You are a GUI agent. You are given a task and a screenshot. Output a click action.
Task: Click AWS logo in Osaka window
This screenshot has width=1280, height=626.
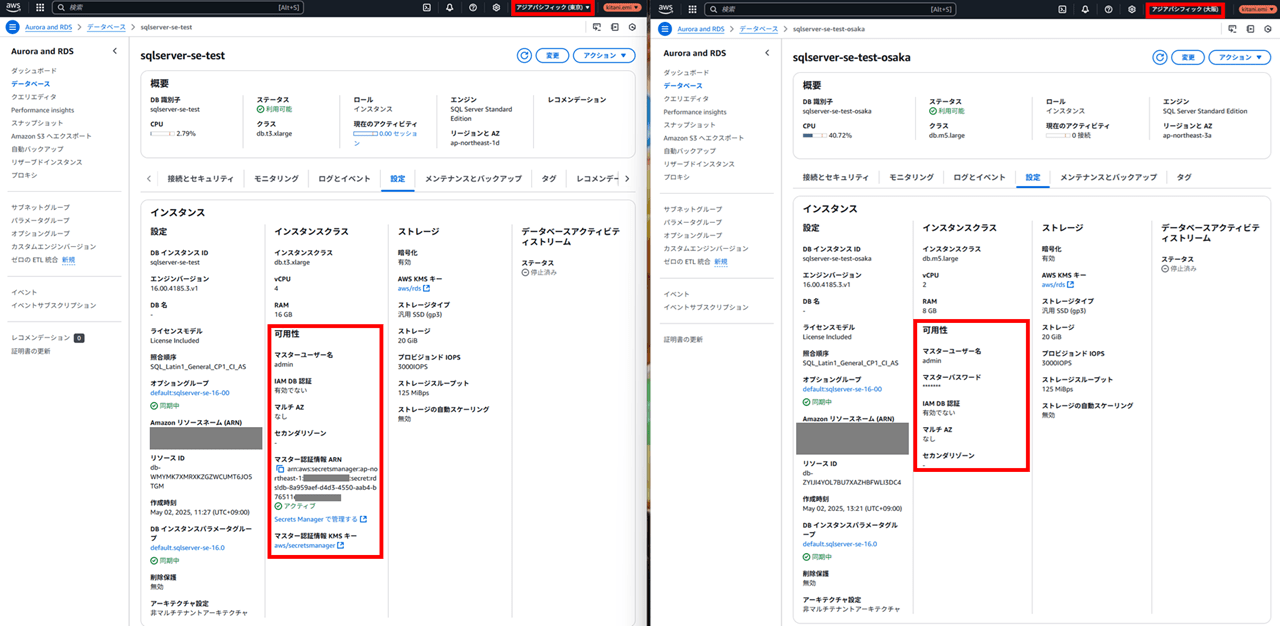coord(665,8)
